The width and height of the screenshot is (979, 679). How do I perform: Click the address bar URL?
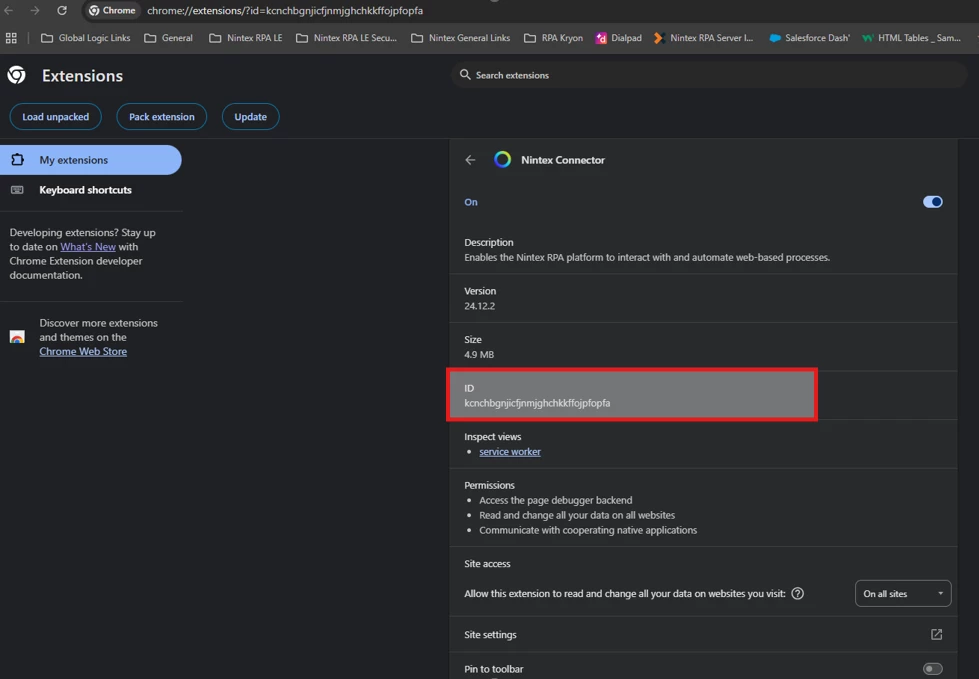[285, 11]
